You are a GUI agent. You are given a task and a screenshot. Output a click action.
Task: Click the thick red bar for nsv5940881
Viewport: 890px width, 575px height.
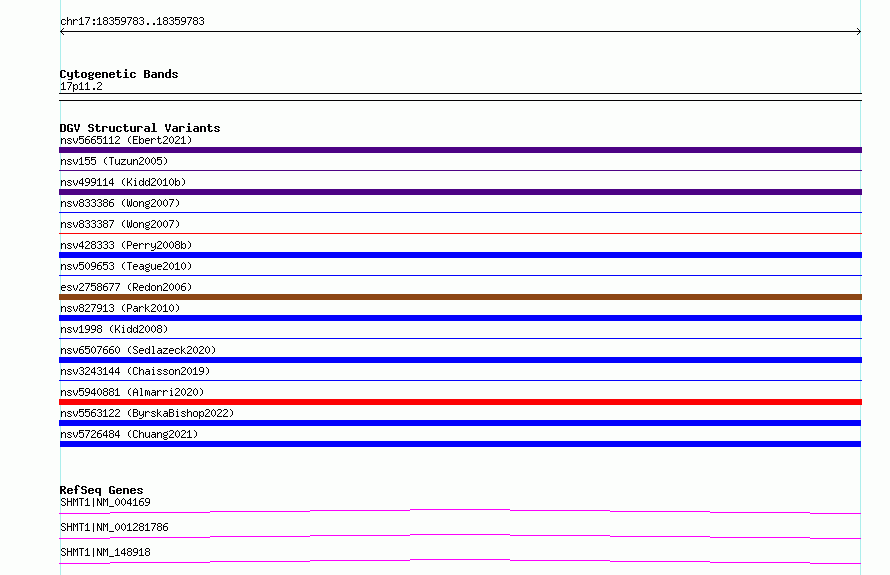(460, 402)
